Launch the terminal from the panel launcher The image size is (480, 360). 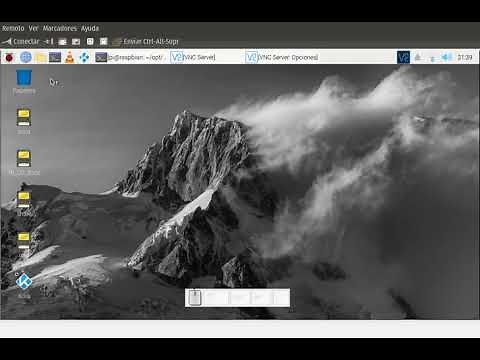(x=55, y=57)
